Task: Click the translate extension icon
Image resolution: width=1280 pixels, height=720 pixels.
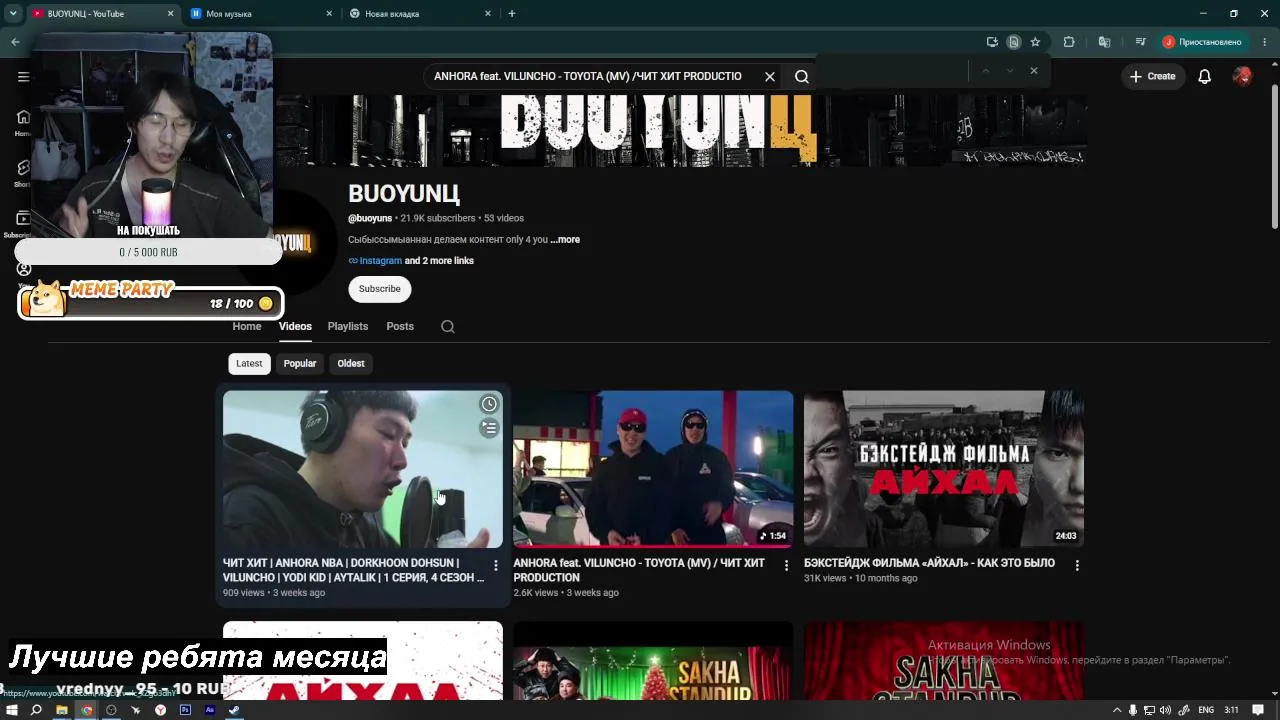Action: [1104, 42]
